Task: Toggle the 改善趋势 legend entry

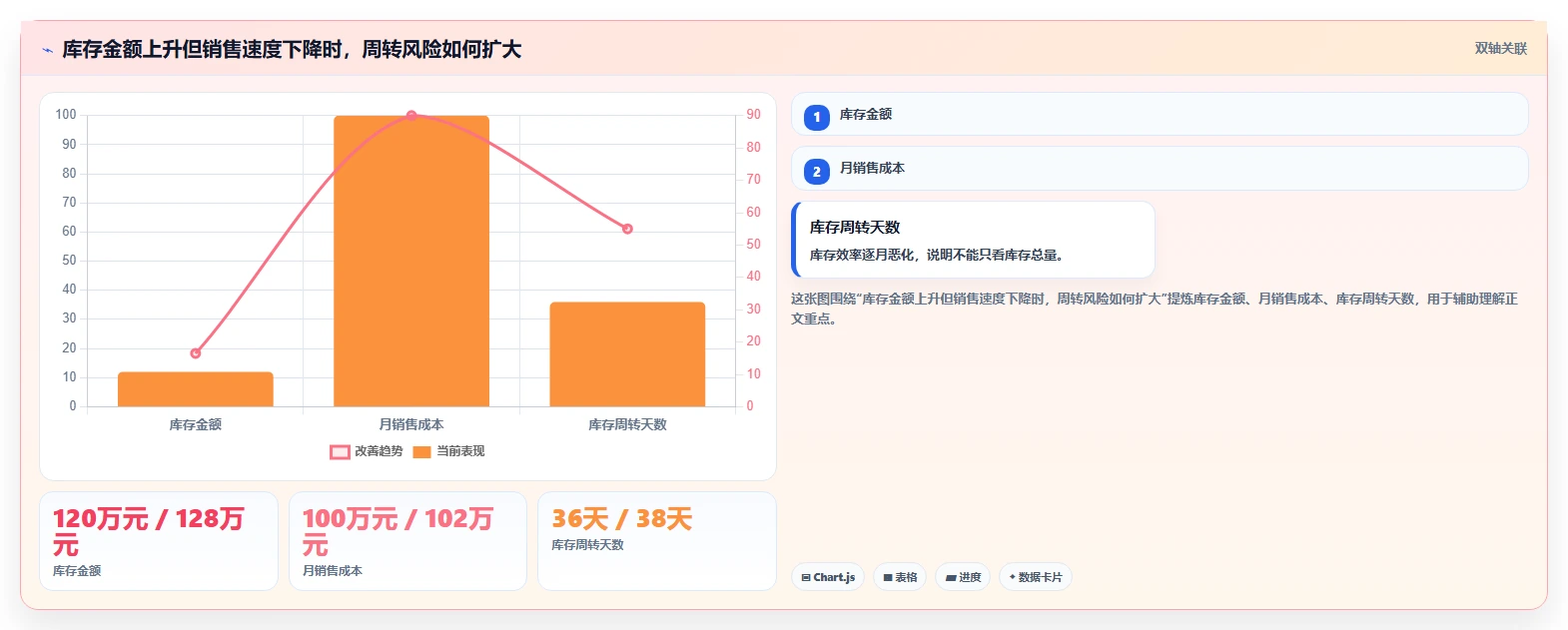Action: pyautogui.click(x=367, y=451)
